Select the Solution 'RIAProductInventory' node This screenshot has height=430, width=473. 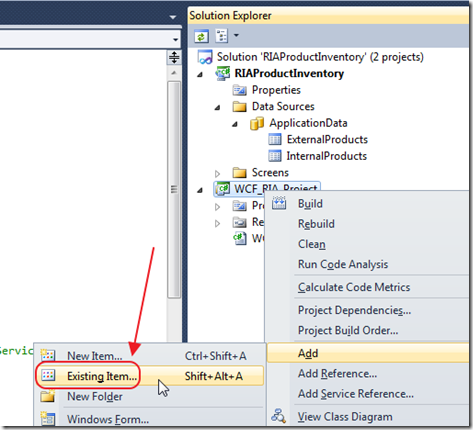pyautogui.click(x=320, y=57)
